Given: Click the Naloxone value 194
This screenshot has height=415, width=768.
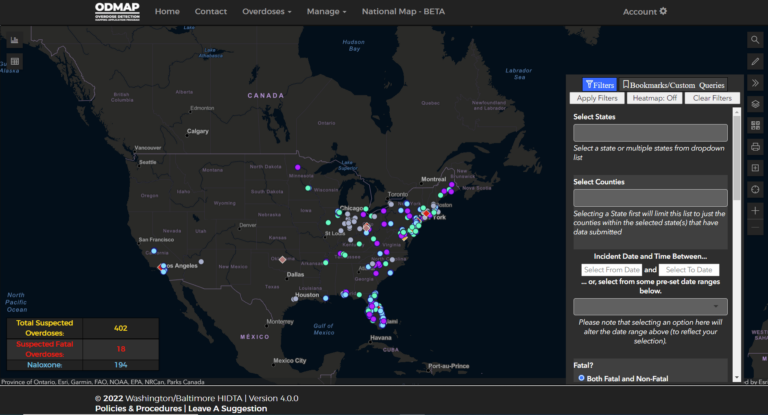Looking at the screenshot, I should [x=120, y=365].
